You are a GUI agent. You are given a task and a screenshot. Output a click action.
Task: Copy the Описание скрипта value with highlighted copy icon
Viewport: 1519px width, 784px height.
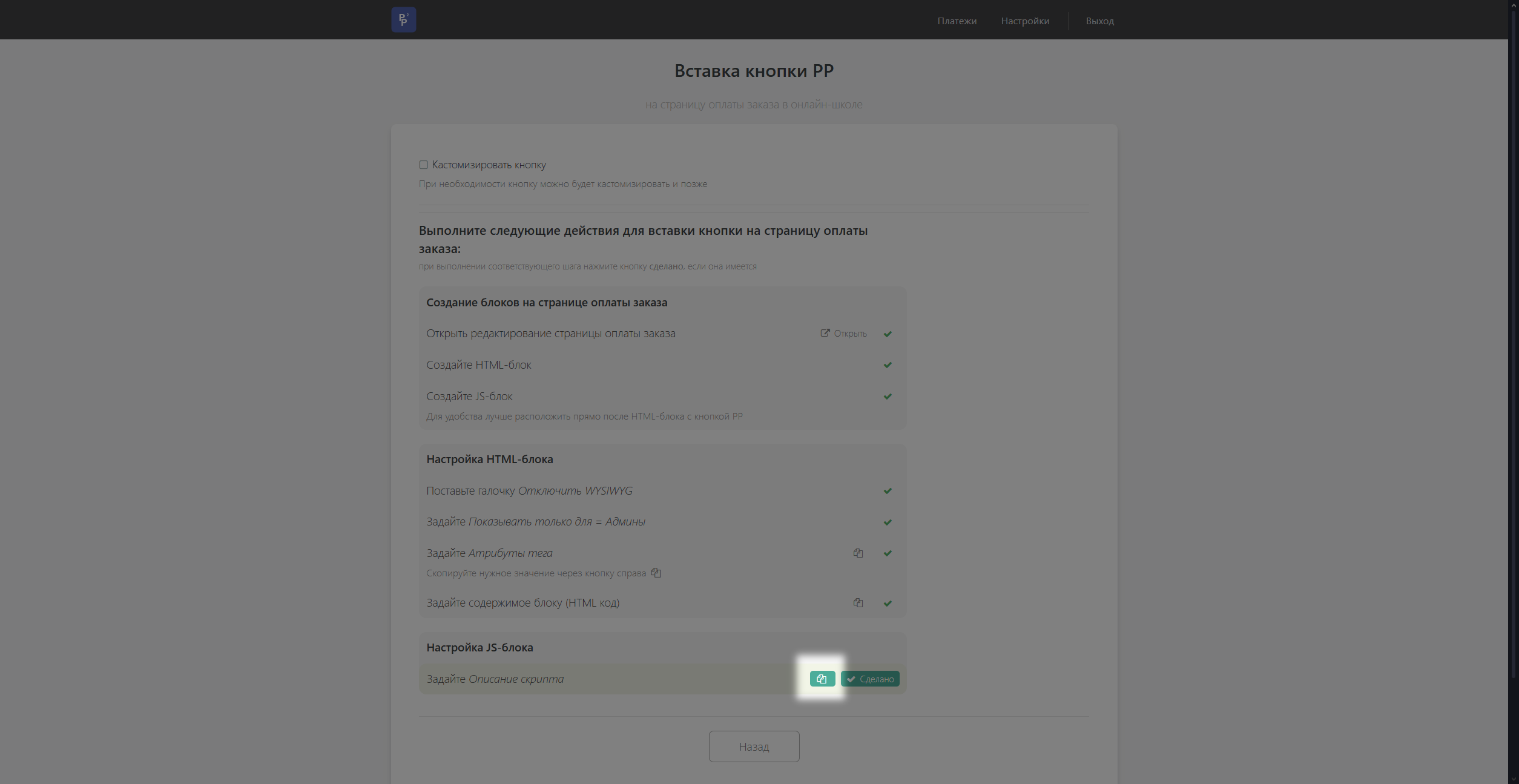coord(822,679)
